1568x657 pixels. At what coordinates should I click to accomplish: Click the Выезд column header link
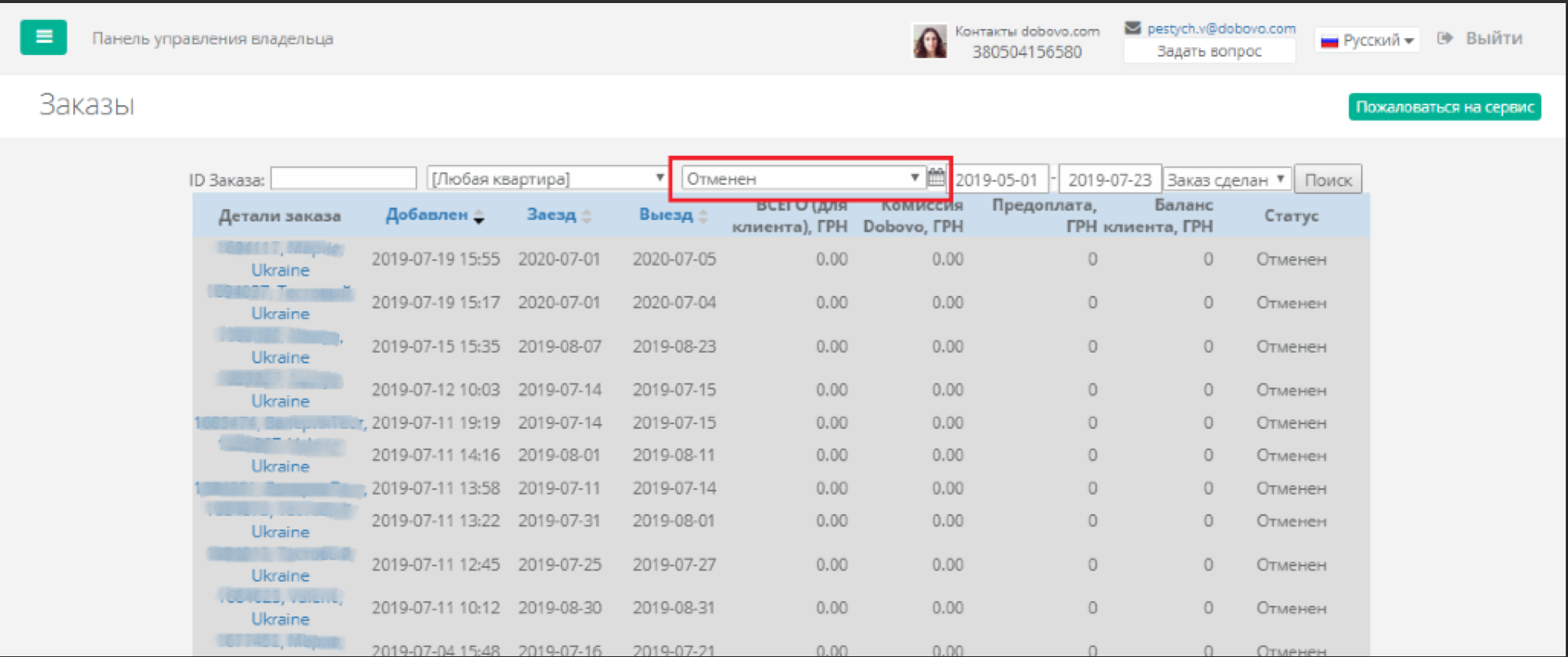point(666,215)
